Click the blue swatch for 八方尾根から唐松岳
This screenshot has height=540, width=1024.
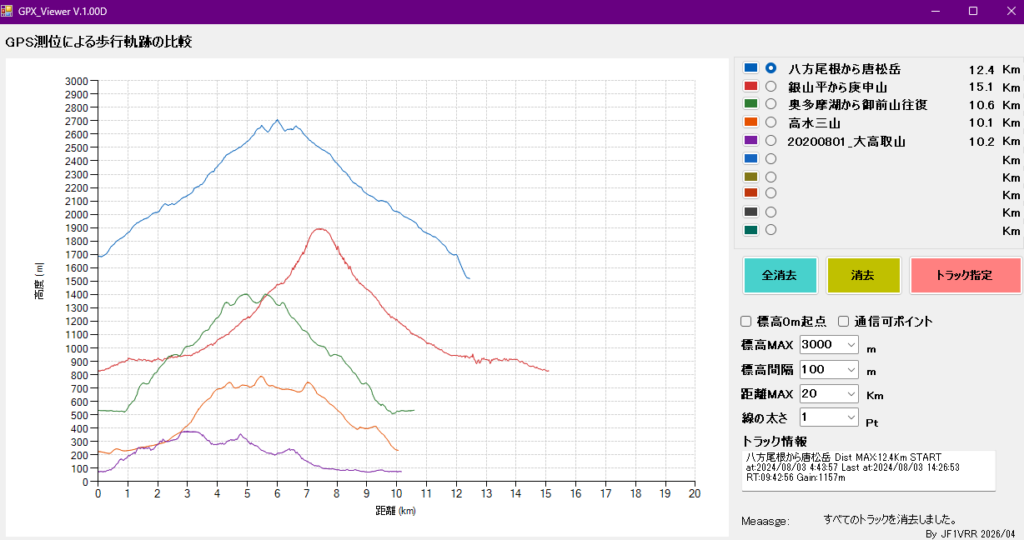pyautogui.click(x=751, y=68)
